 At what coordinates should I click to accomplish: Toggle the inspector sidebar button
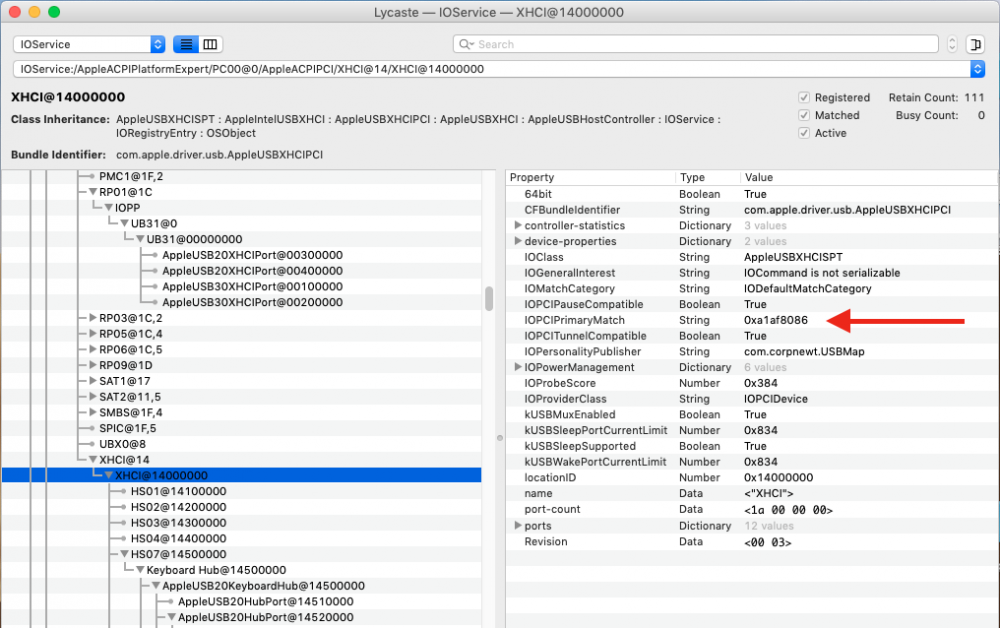(x=975, y=44)
